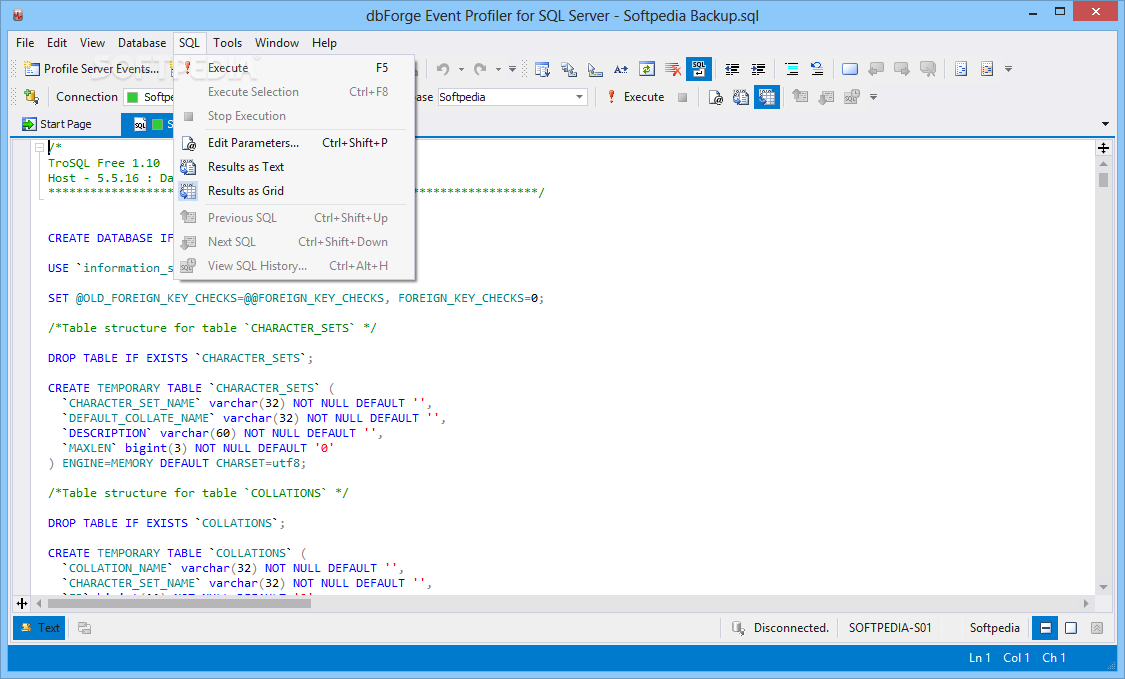Click the Undo arrow icon
This screenshot has height=679, width=1125.
point(443,69)
